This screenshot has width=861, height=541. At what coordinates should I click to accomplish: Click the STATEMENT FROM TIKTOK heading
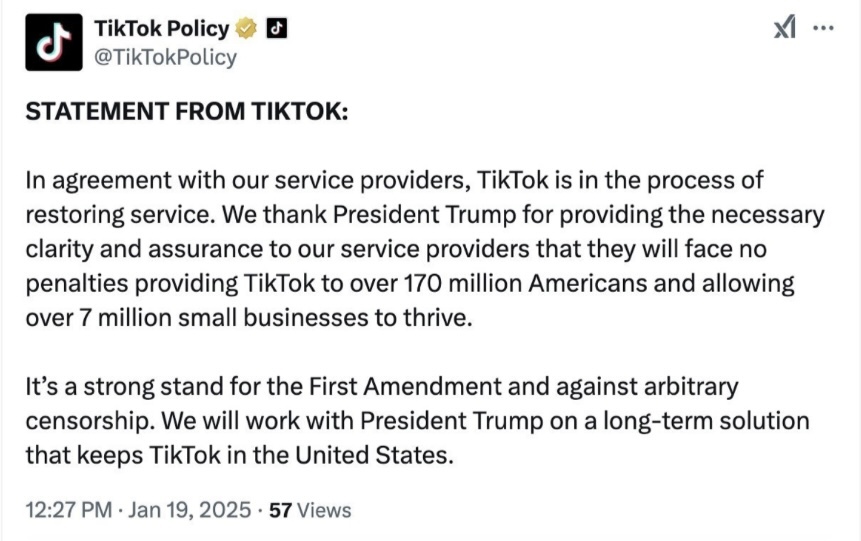186,112
